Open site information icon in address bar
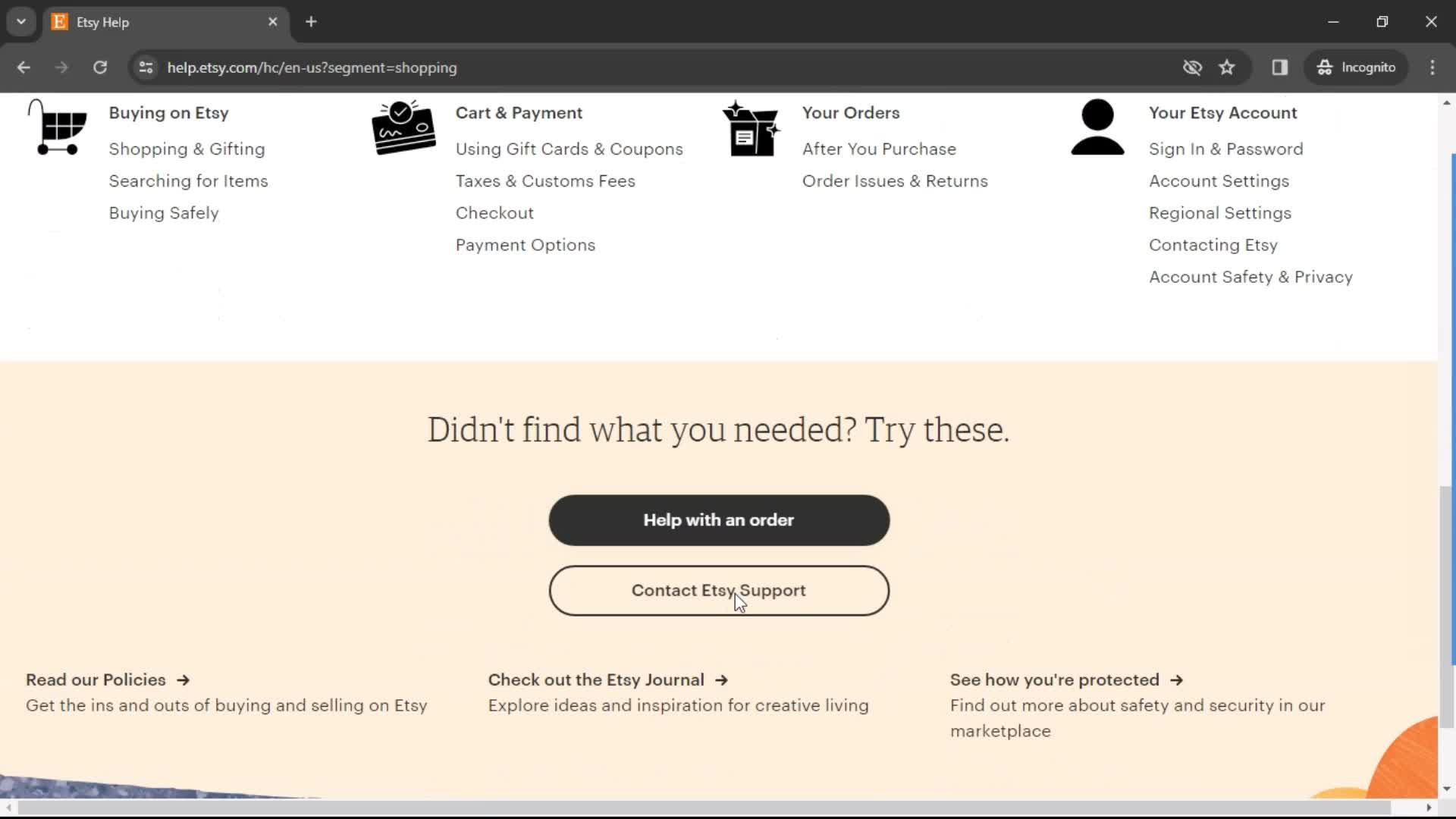This screenshot has width=1456, height=819. pos(146,67)
